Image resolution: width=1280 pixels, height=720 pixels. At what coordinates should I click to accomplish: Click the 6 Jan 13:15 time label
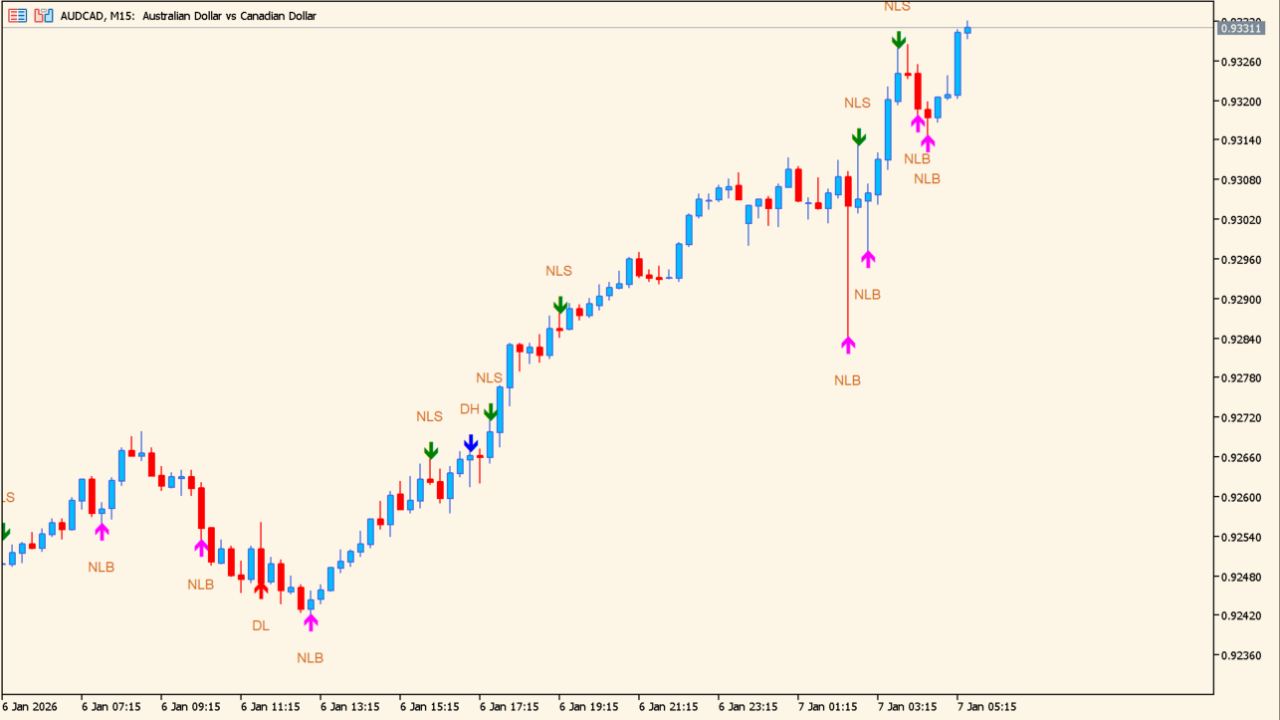tap(349, 707)
